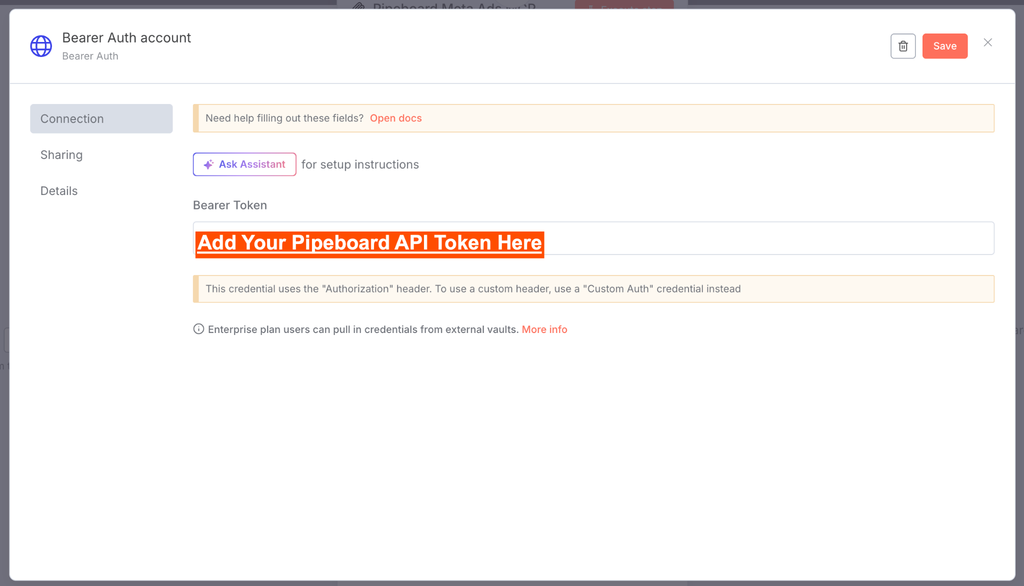The image size is (1024, 586).
Task: Click the Authorization header notice text
Action: tap(473, 289)
